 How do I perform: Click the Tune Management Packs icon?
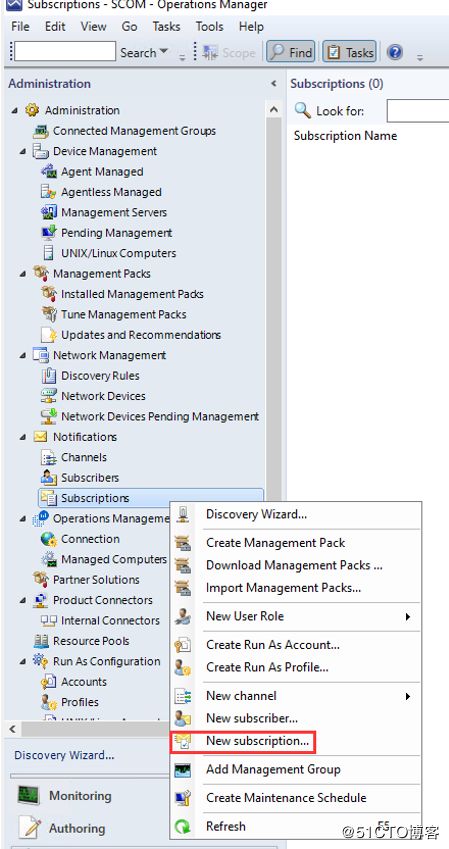(x=49, y=315)
